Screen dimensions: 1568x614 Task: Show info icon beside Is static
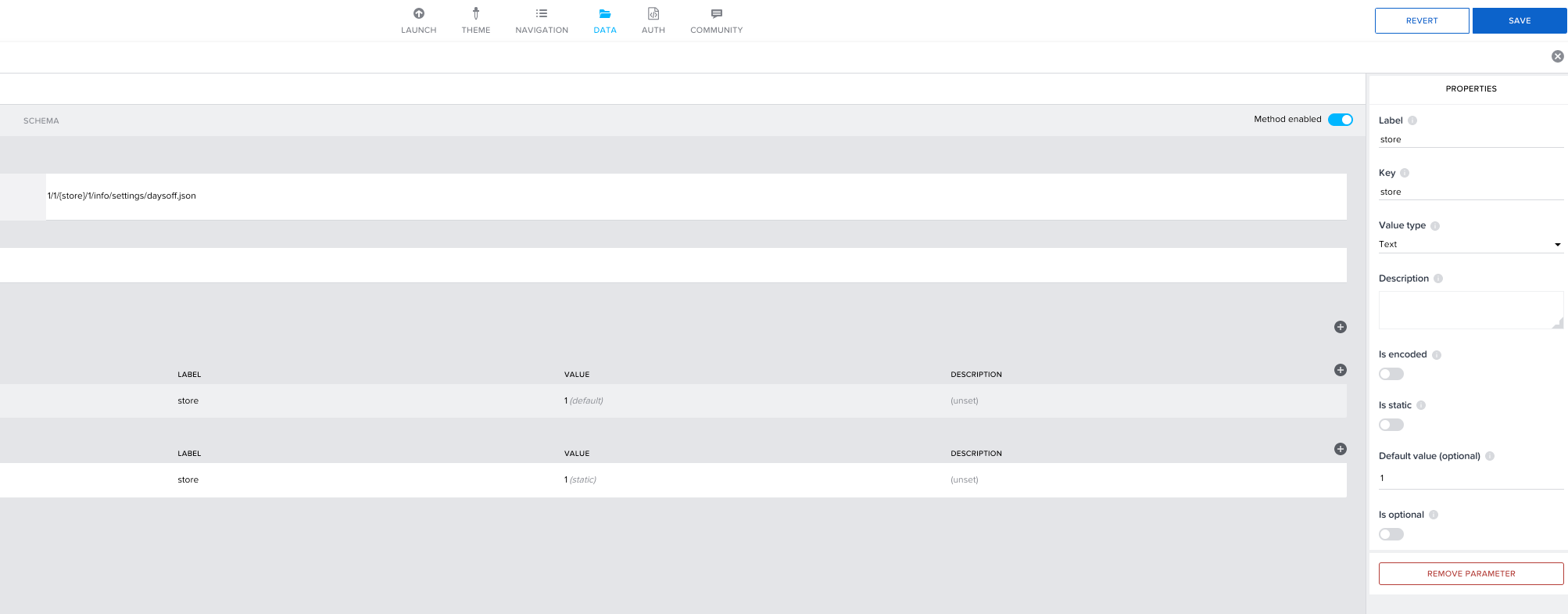(1421, 405)
